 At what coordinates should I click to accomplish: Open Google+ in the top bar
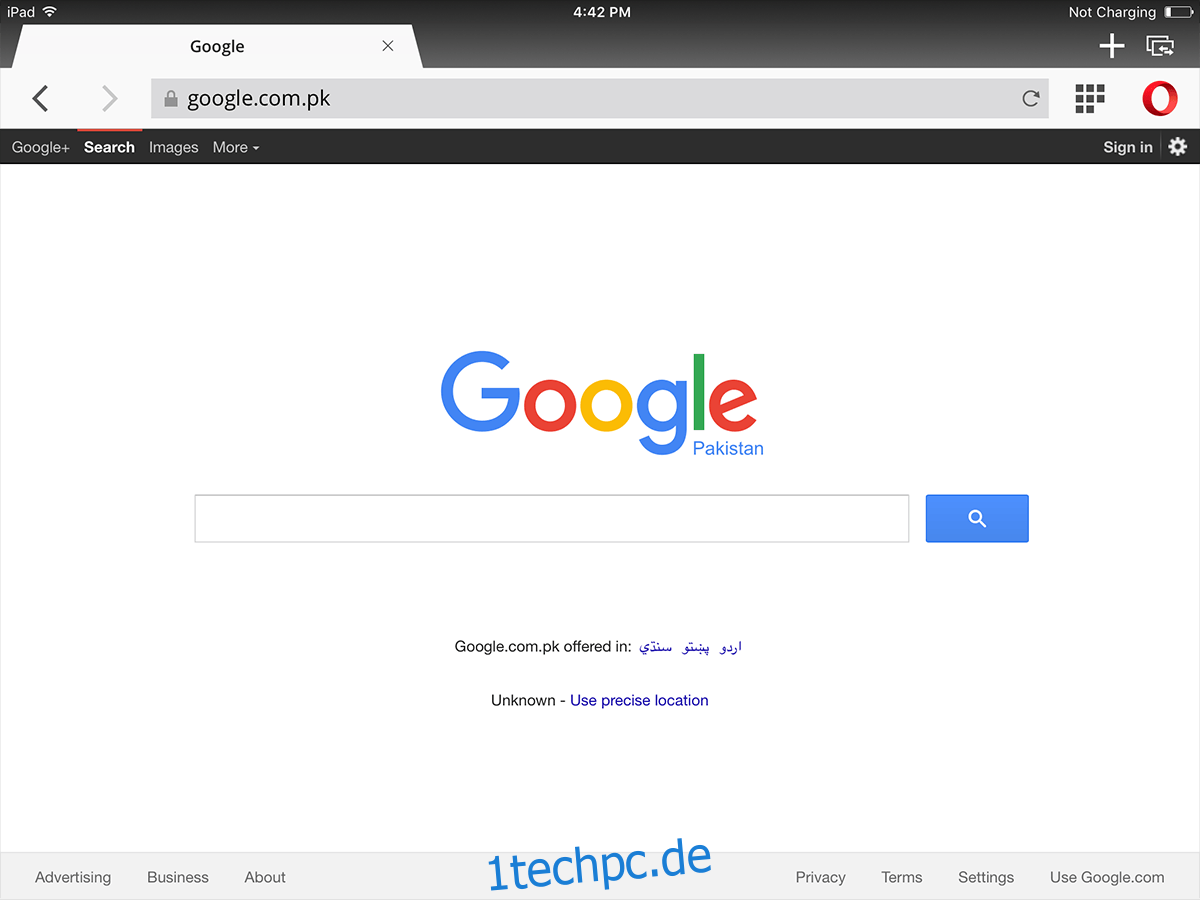(x=41, y=147)
